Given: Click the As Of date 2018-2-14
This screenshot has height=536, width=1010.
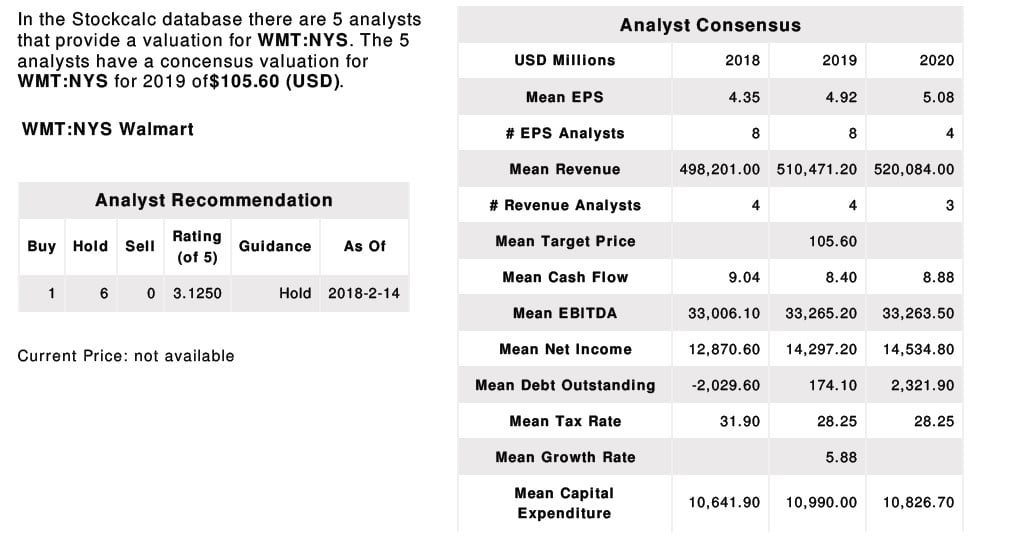Looking at the screenshot, I should [x=364, y=293].
